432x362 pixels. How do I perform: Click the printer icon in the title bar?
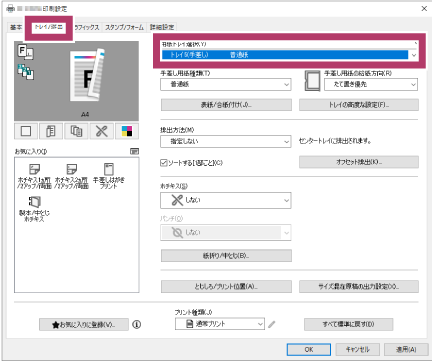(x=10, y=8)
